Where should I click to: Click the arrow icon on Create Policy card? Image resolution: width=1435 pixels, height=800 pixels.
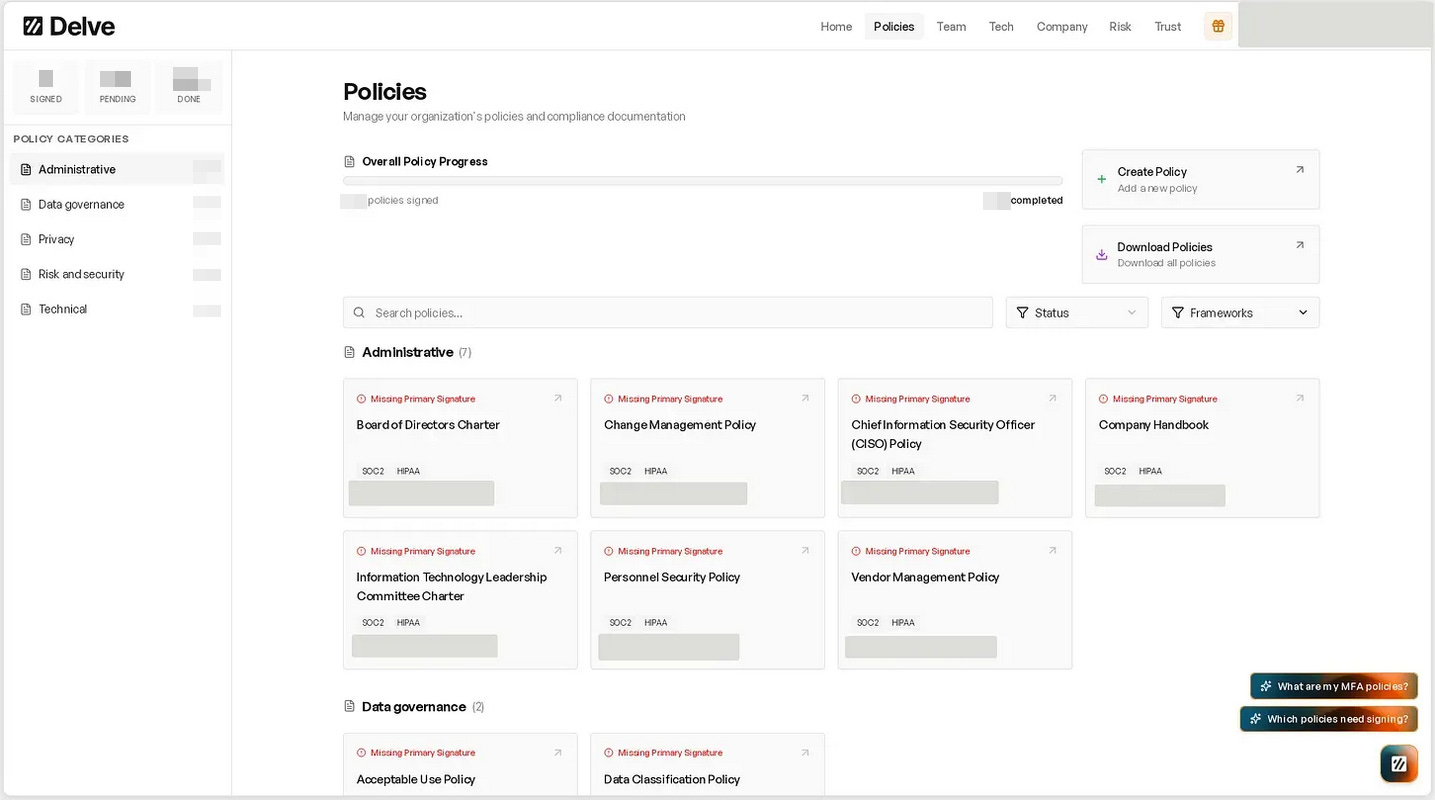pyautogui.click(x=1300, y=170)
